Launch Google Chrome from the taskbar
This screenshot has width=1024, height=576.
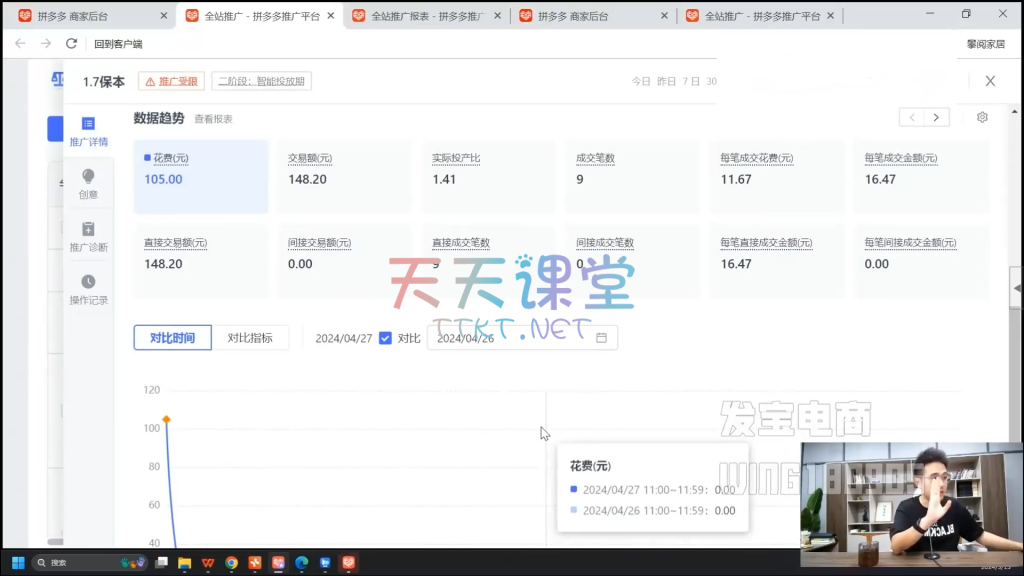point(231,563)
